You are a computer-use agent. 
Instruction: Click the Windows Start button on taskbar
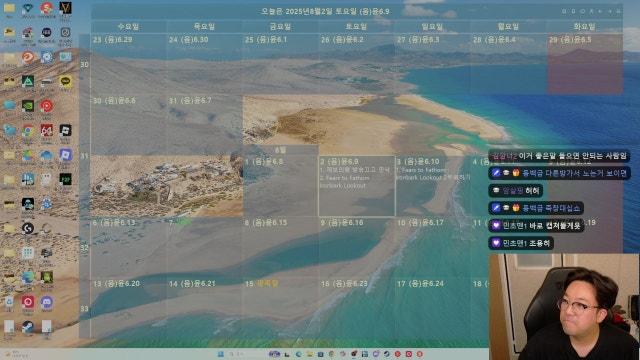click(x=221, y=354)
